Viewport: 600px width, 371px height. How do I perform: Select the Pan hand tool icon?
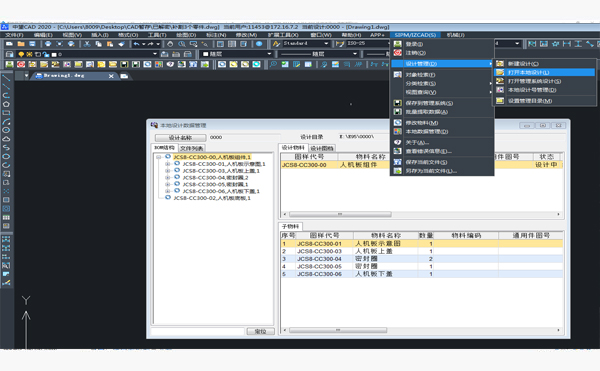click(x=170, y=44)
